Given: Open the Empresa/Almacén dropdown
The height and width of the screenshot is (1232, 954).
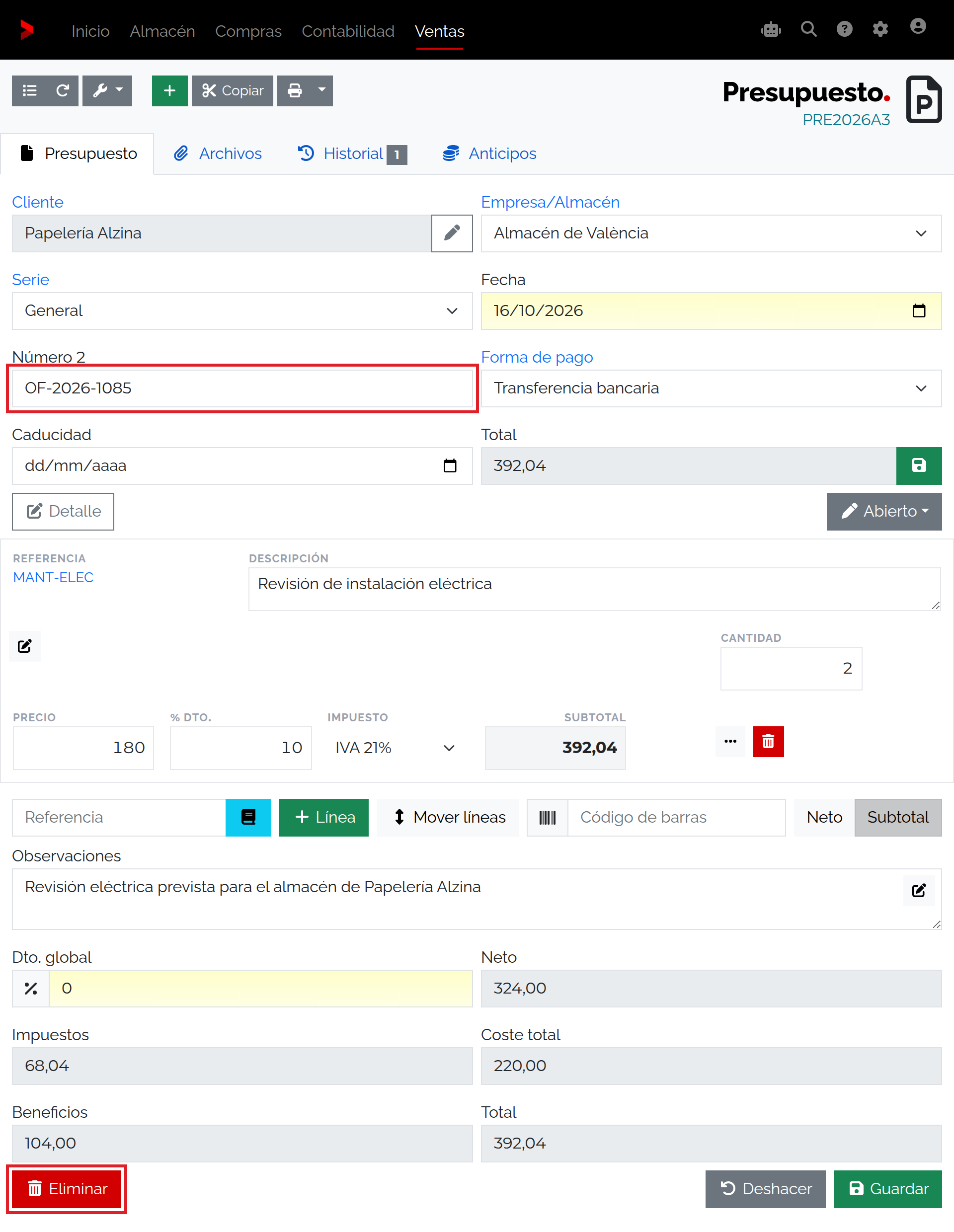Looking at the screenshot, I should click(x=712, y=233).
